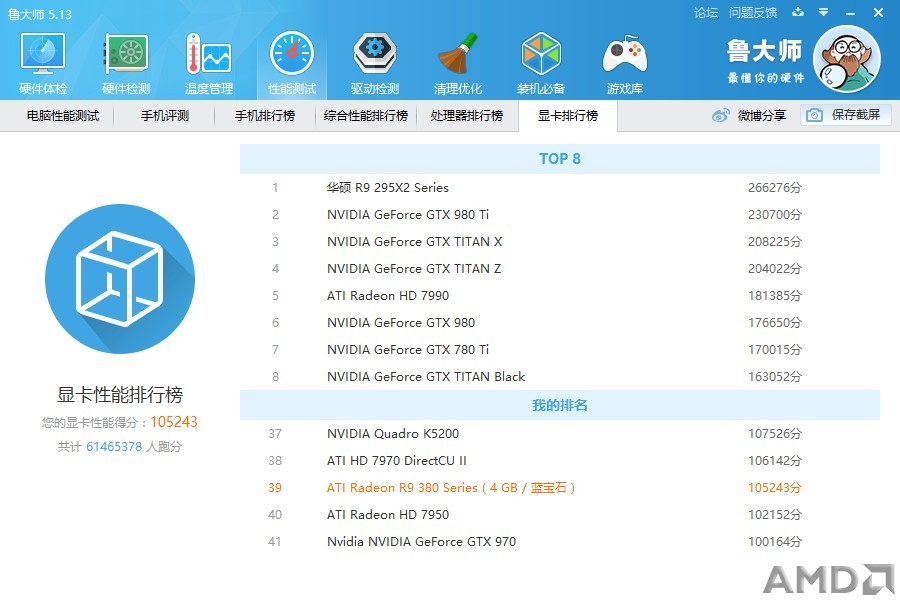
Task: Open 驱动检测 driver detection icon
Action: pos(375,63)
